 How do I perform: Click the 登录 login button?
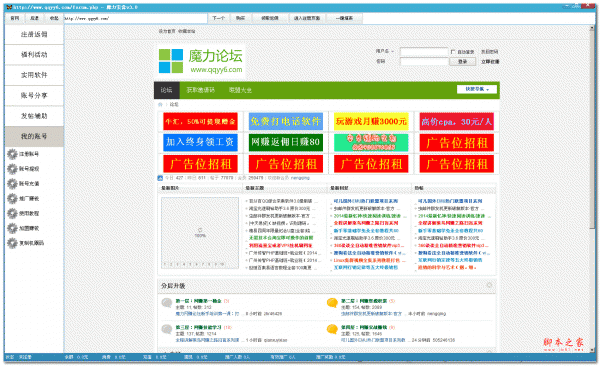pos(463,62)
